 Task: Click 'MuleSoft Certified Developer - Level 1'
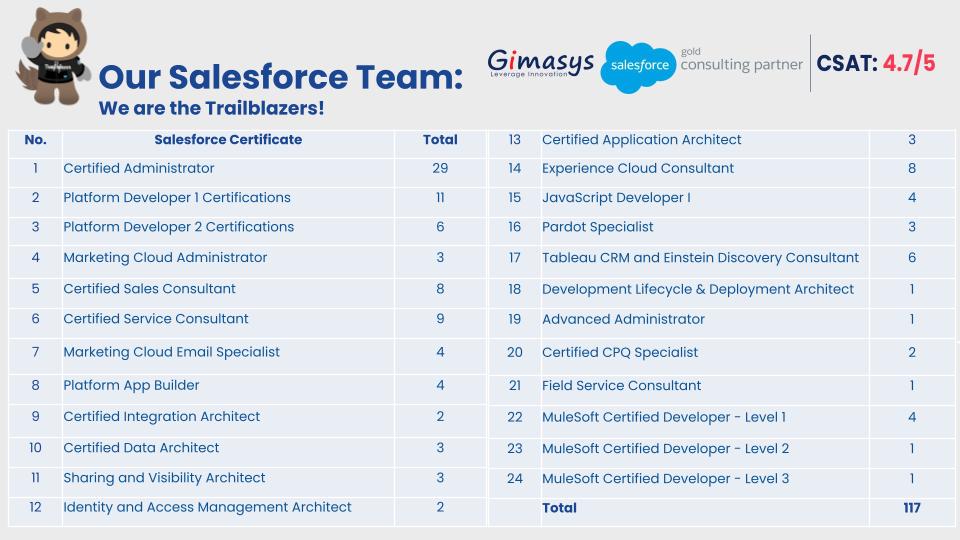[x=664, y=418]
